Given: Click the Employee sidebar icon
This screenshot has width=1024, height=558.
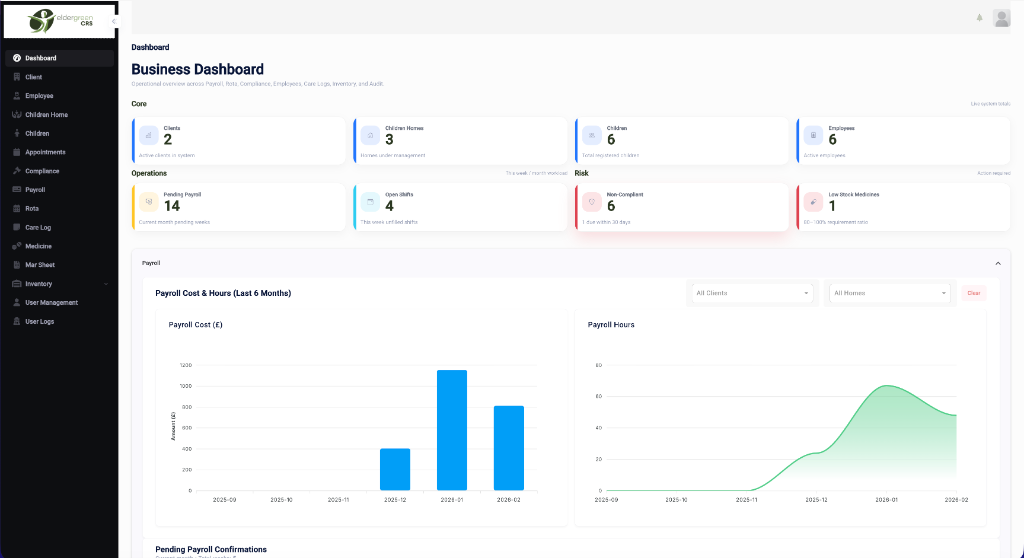Looking at the screenshot, I should (17, 96).
